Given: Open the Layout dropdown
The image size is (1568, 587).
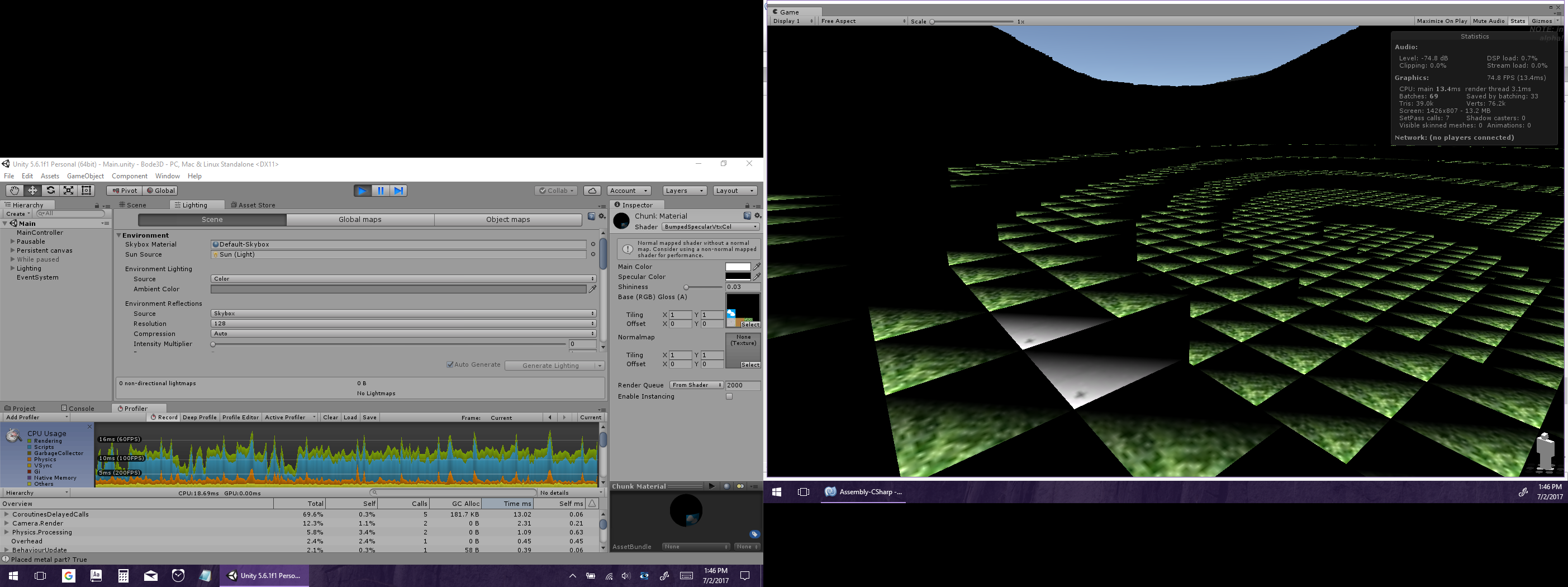Looking at the screenshot, I should [x=735, y=191].
